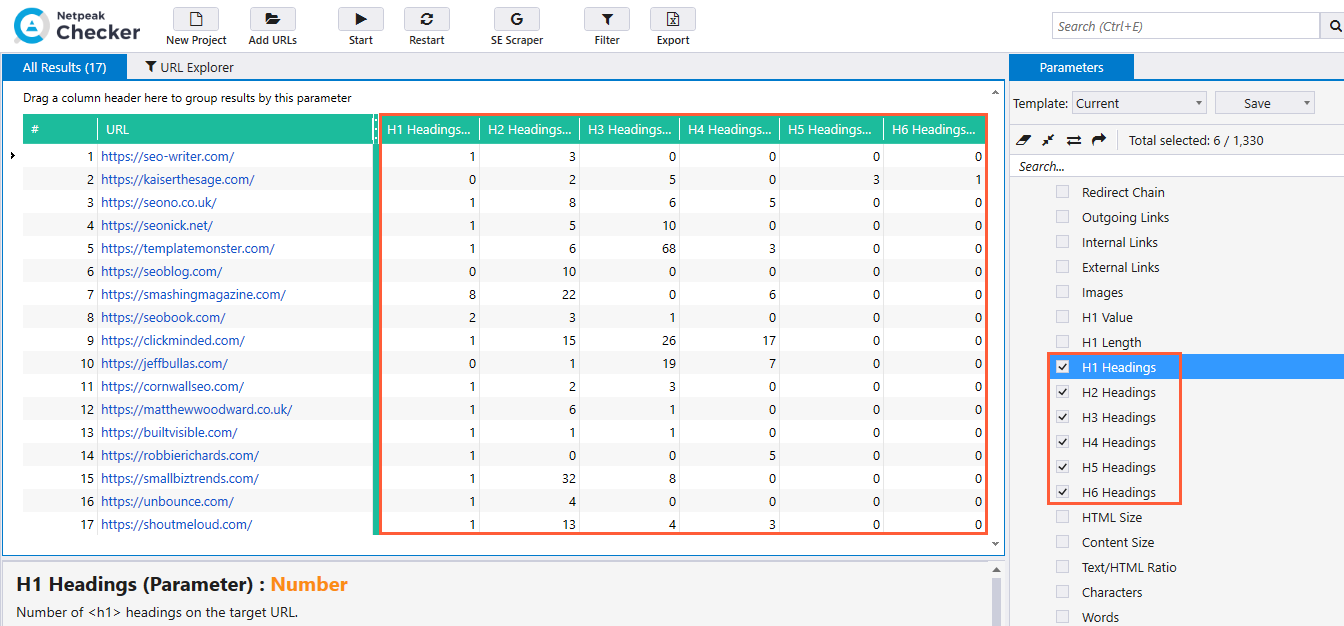Viewport: 1344px width, 626px height.
Task: Click the https://shoutmeloud.com/ link
Action: click(x=176, y=524)
